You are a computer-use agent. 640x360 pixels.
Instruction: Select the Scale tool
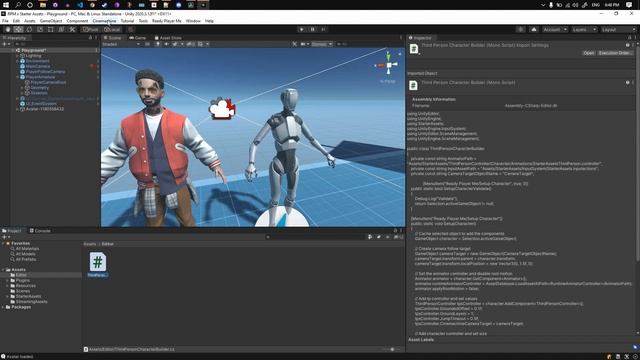(x=40, y=29)
